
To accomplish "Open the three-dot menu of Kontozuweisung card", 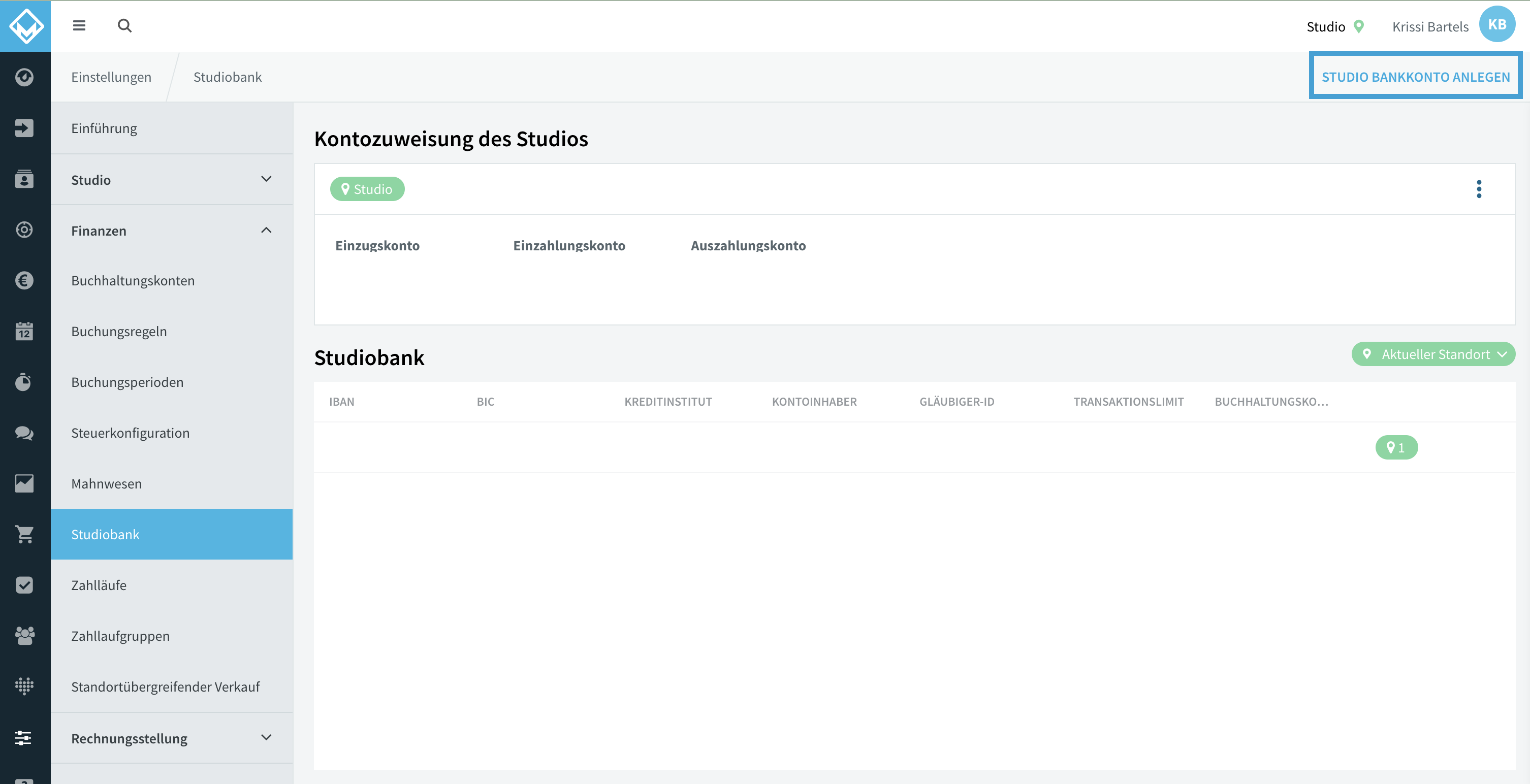I will [1479, 189].
